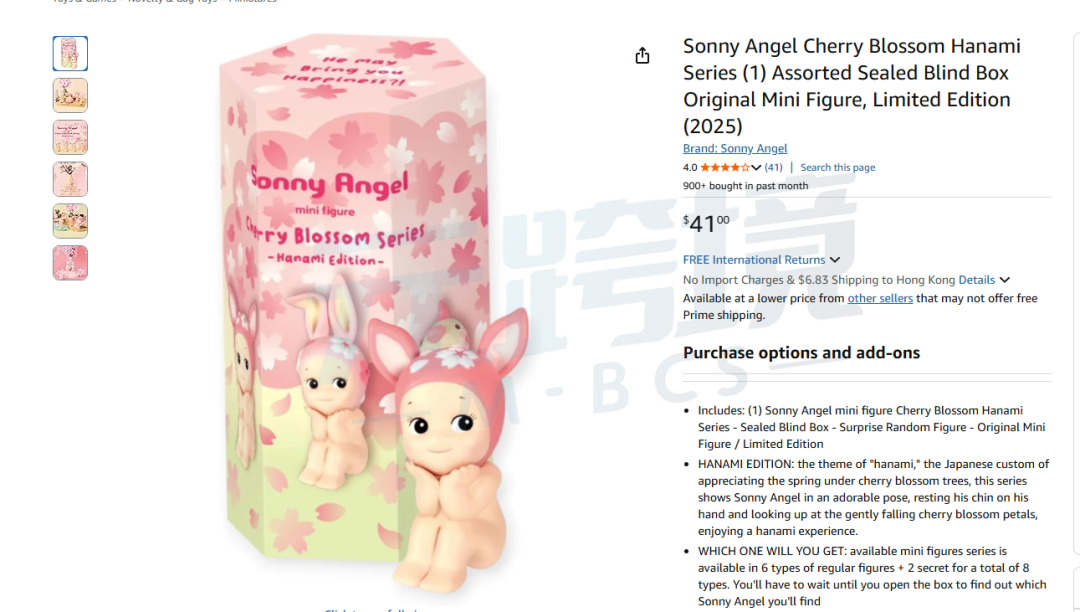Screen dimensions: 1080x612
Task: Expand FREE International Returns chevron
Action: (x=835, y=260)
